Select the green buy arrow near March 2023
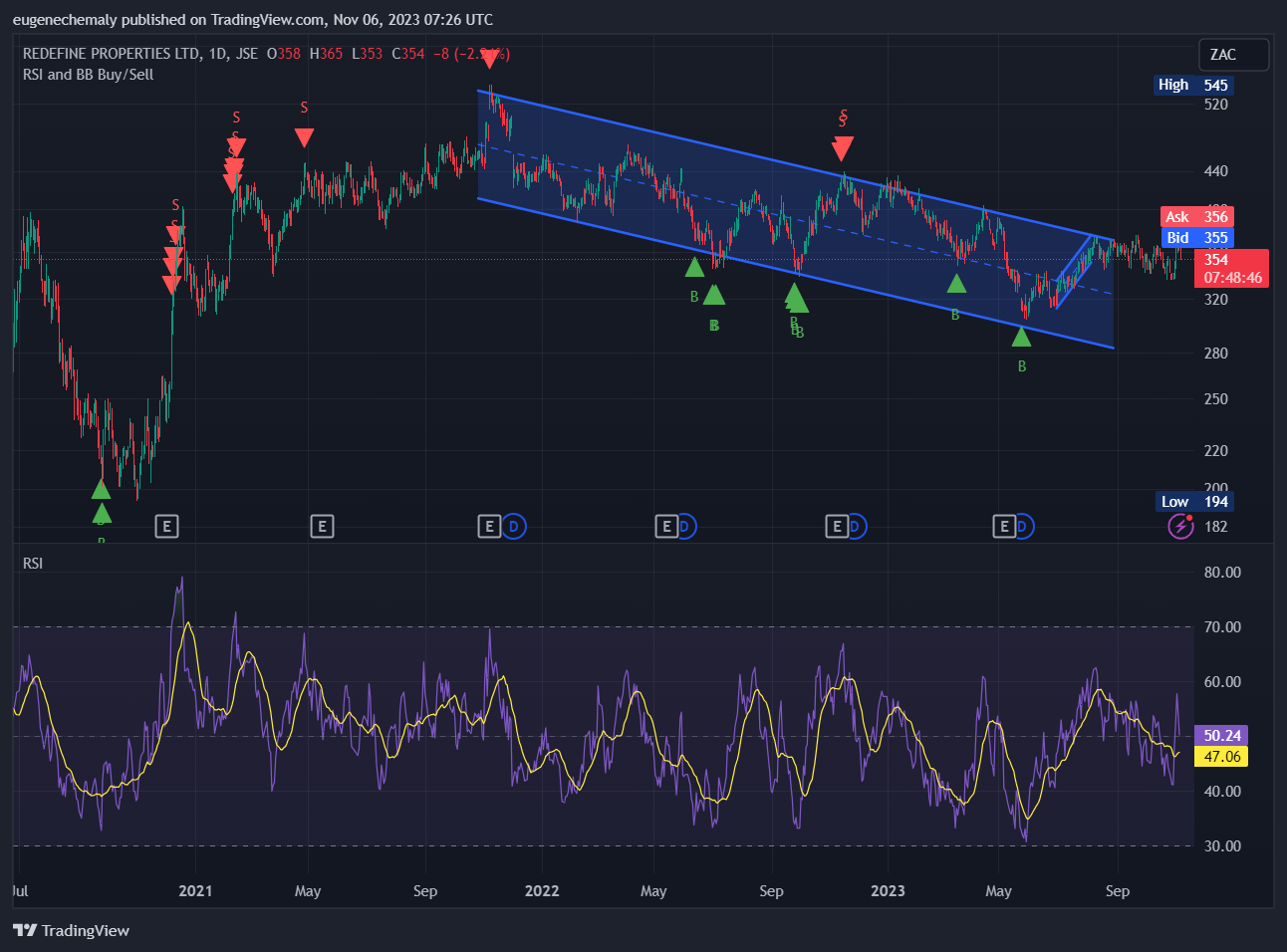This screenshot has width=1287, height=952. point(956,283)
